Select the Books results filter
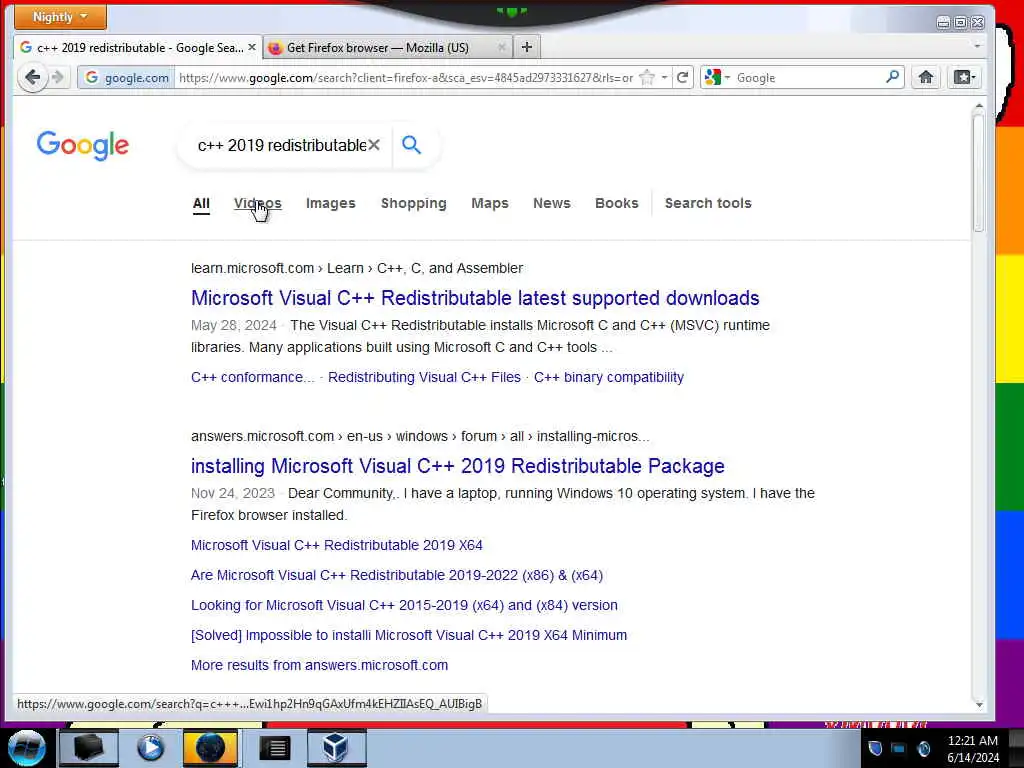This screenshot has height=768, width=1024. (616, 203)
